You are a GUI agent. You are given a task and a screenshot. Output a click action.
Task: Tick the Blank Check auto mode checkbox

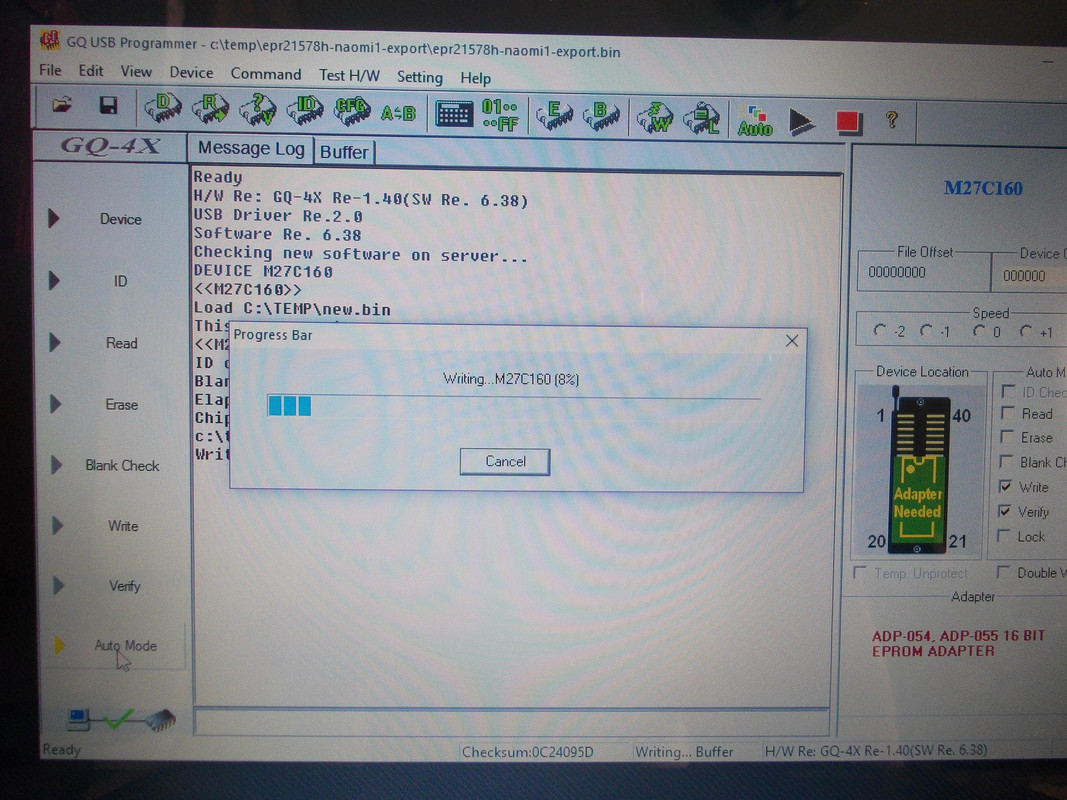point(1006,462)
